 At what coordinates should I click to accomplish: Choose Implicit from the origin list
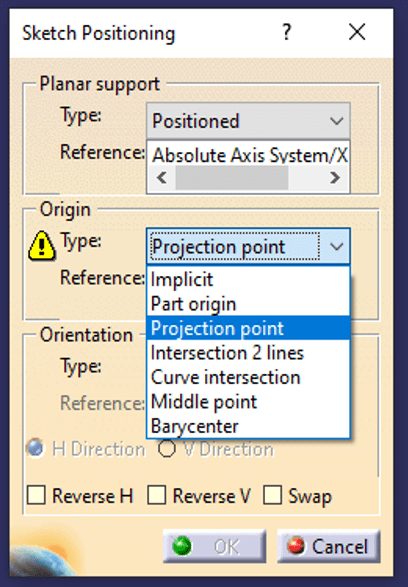(x=249, y=279)
